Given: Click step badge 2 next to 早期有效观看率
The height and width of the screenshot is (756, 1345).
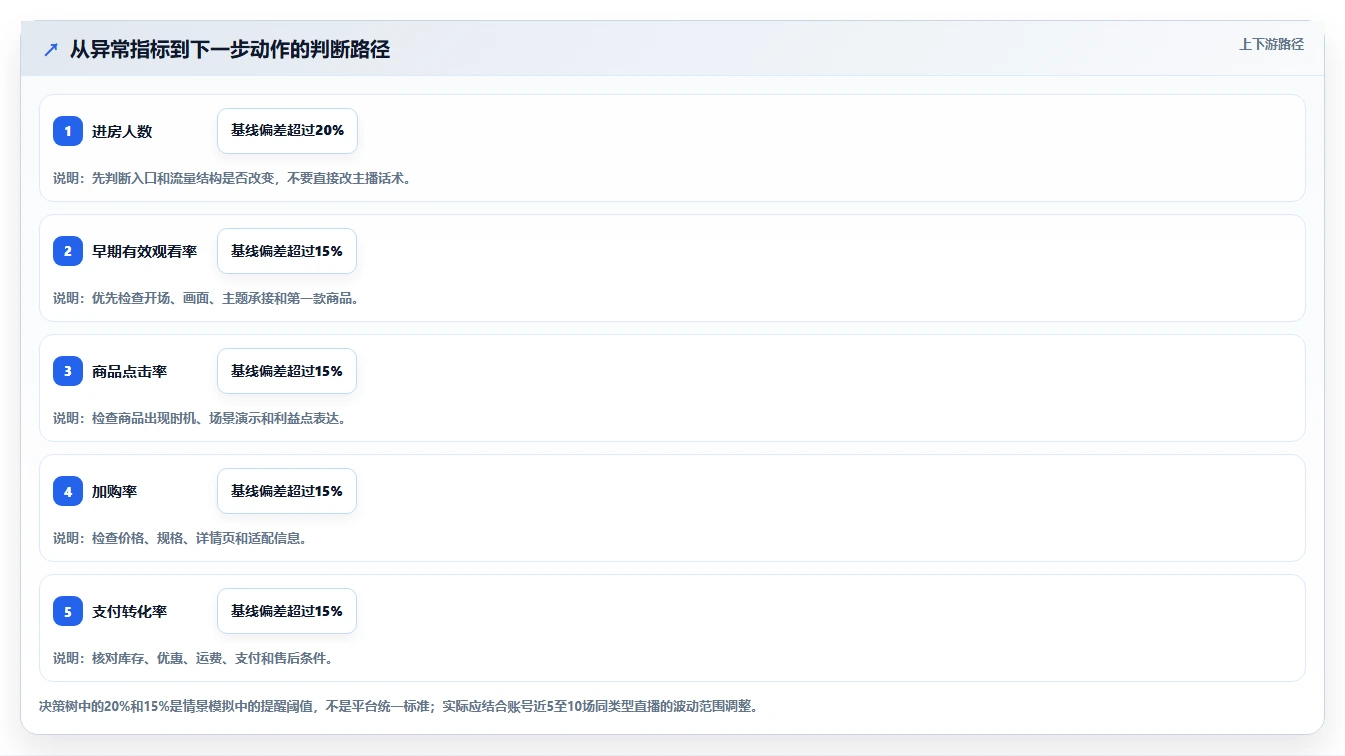Looking at the screenshot, I should 68,251.
